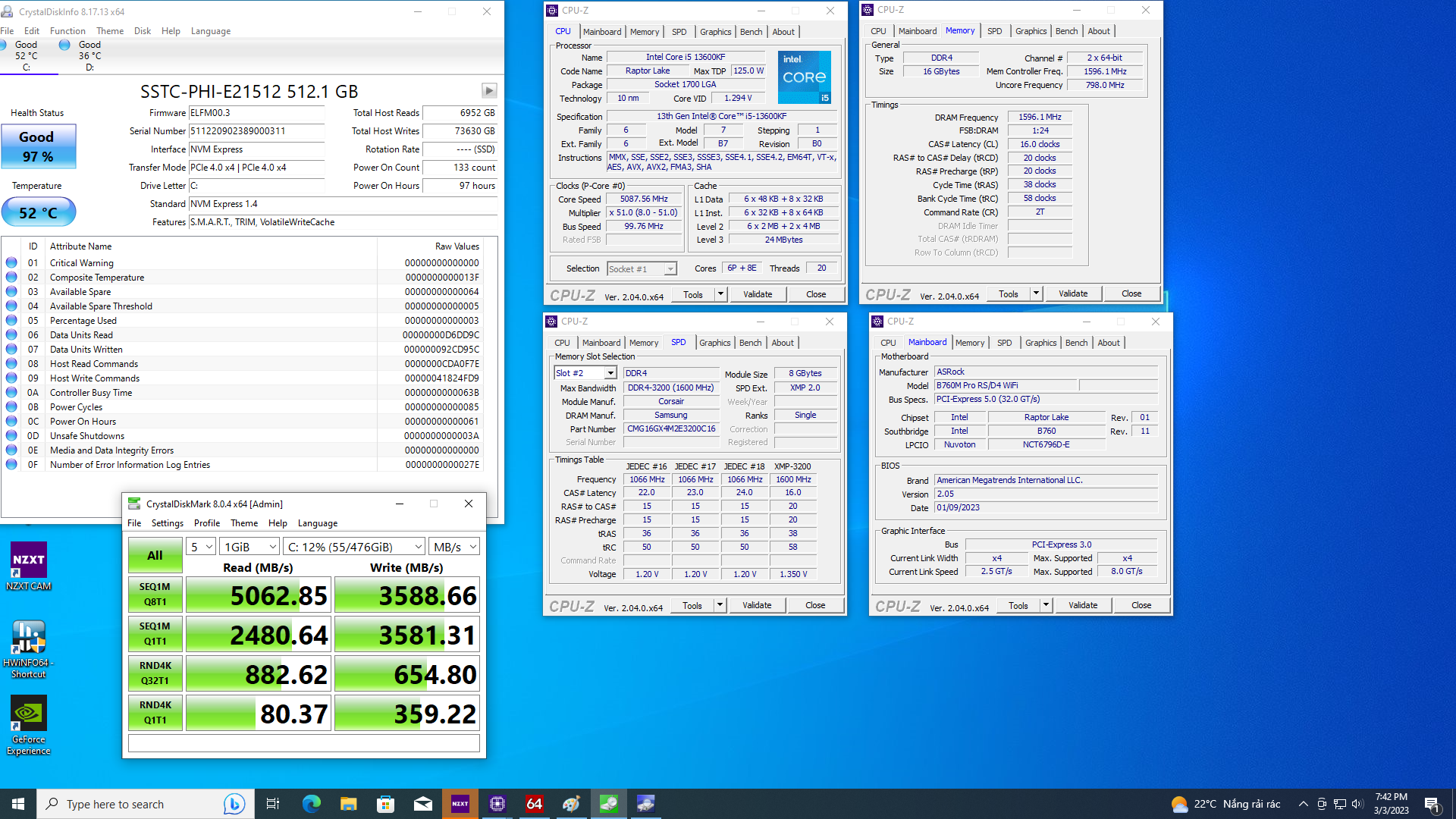This screenshot has height=819, width=1456.
Task: Click the blue Good health status indicator
Action: pos(38,146)
